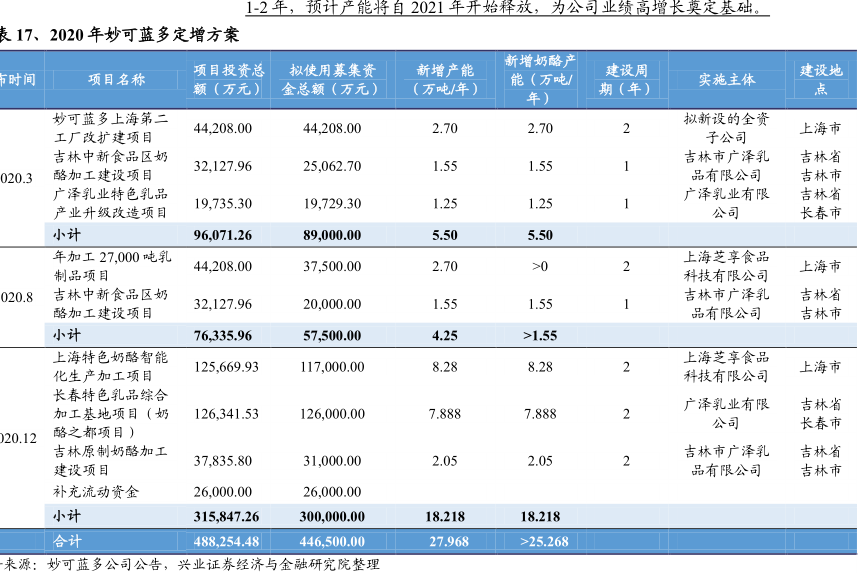This screenshot has width=867, height=581.
Task: Click the new capacity value "1.25"
Action: (445, 203)
